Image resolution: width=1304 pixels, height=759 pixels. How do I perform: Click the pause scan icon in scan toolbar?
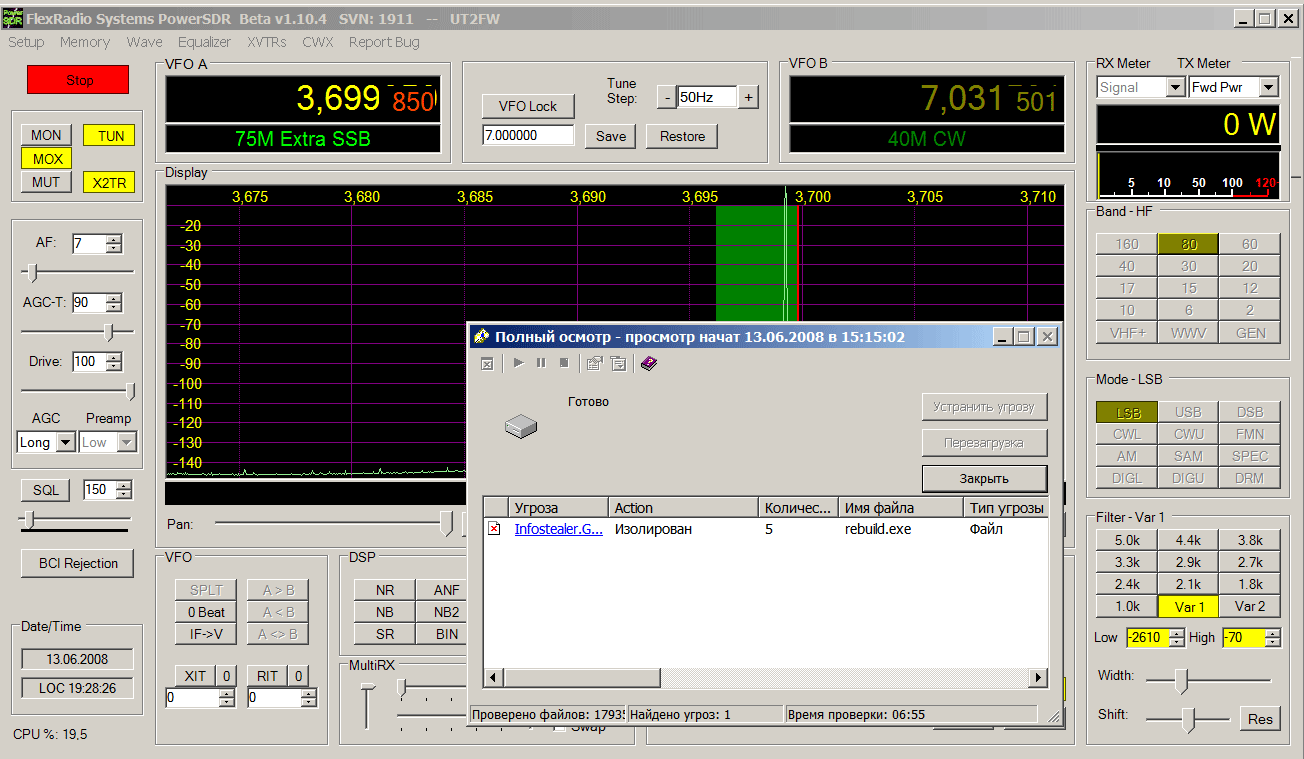541,363
